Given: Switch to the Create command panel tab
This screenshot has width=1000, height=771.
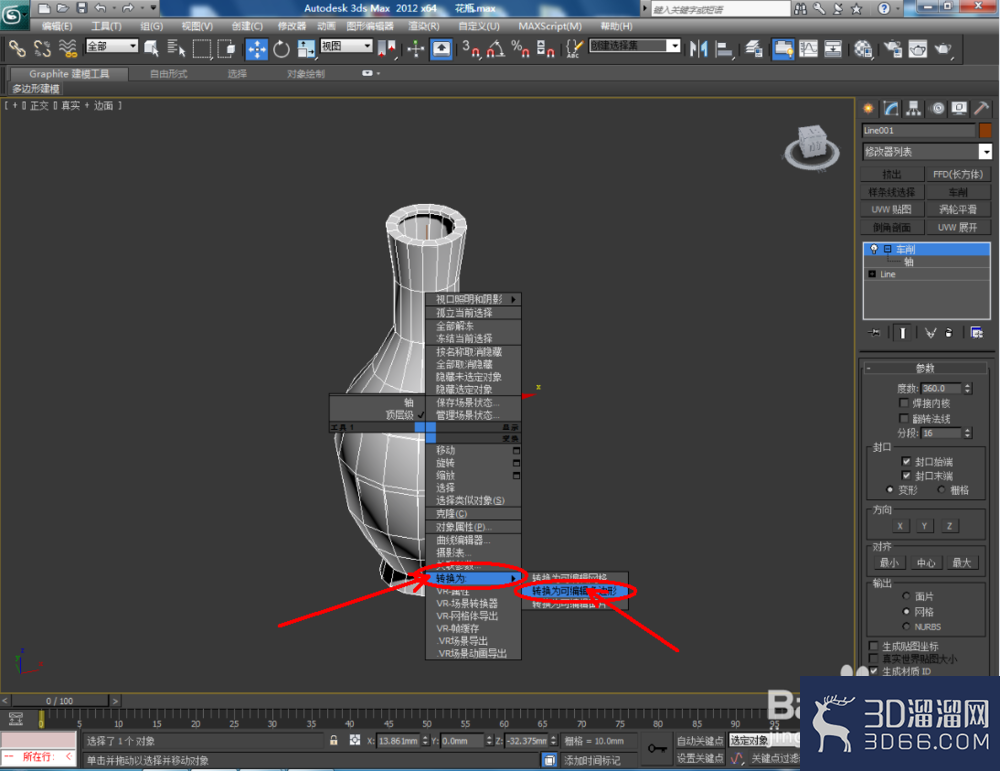Looking at the screenshot, I should point(868,108).
